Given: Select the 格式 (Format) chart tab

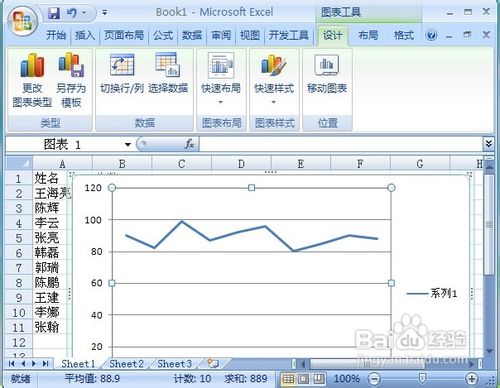Looking at the screenshot, I should pos(404,35).
